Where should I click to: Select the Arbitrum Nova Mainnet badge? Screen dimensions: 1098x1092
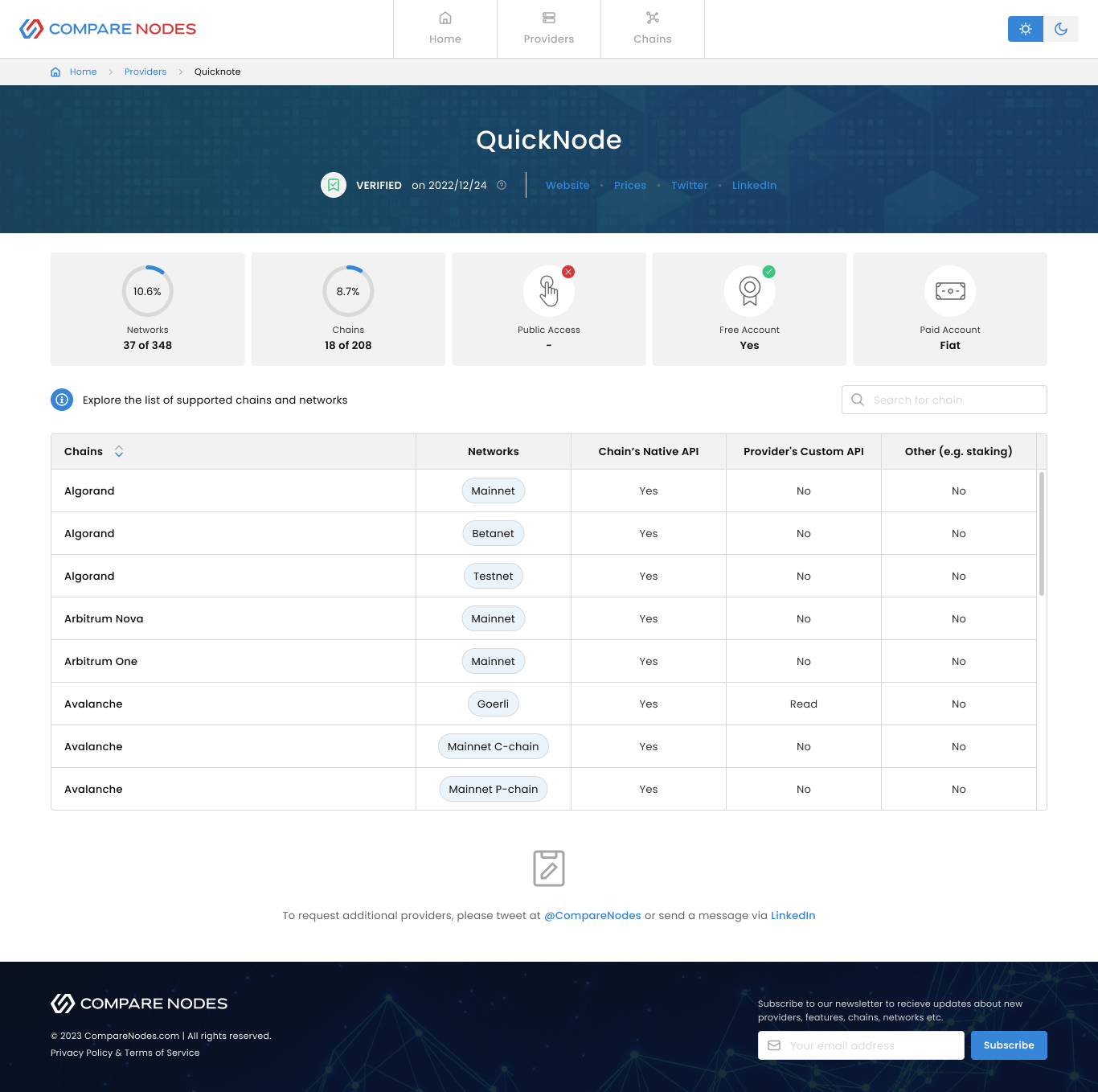point(494,618)
